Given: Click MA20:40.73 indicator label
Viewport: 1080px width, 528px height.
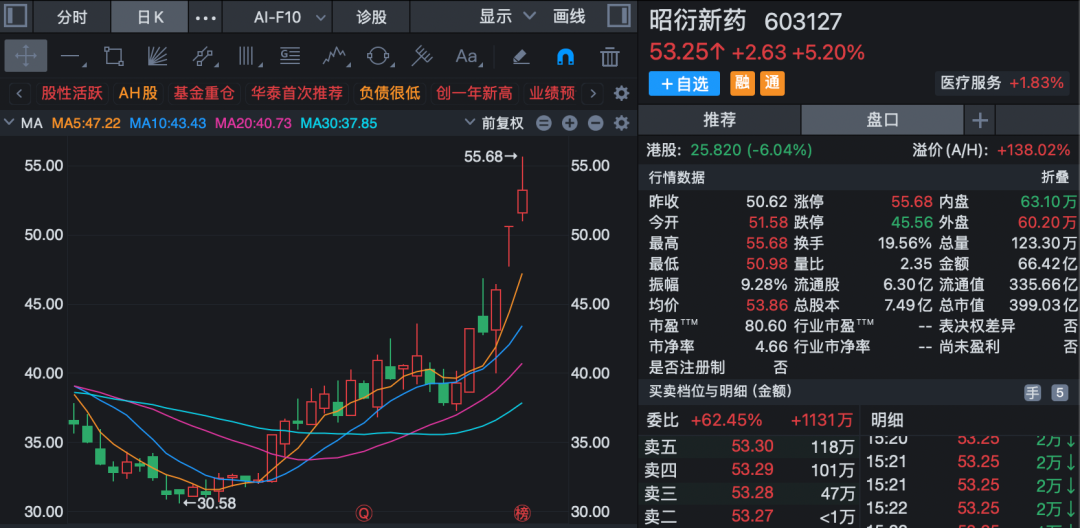Looking at the screenshot, I should point(253,123).
